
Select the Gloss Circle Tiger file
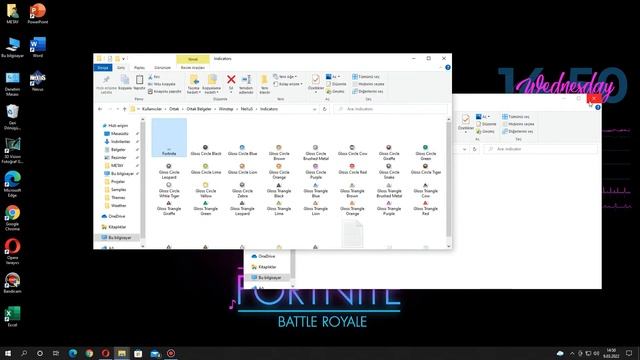click(425, 169)
